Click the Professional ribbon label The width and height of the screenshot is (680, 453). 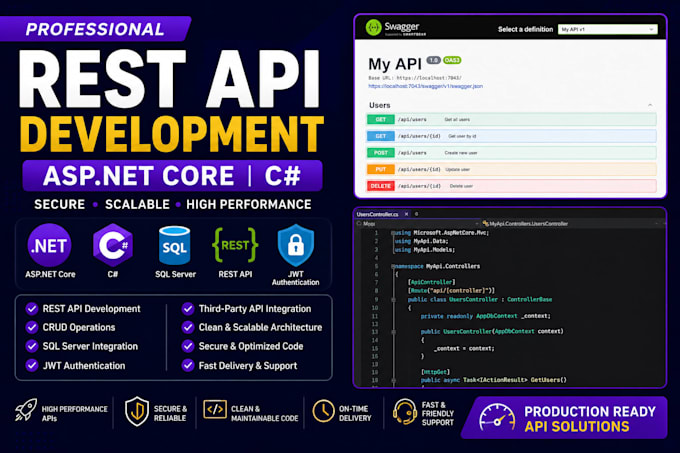(x=95, y=29)
